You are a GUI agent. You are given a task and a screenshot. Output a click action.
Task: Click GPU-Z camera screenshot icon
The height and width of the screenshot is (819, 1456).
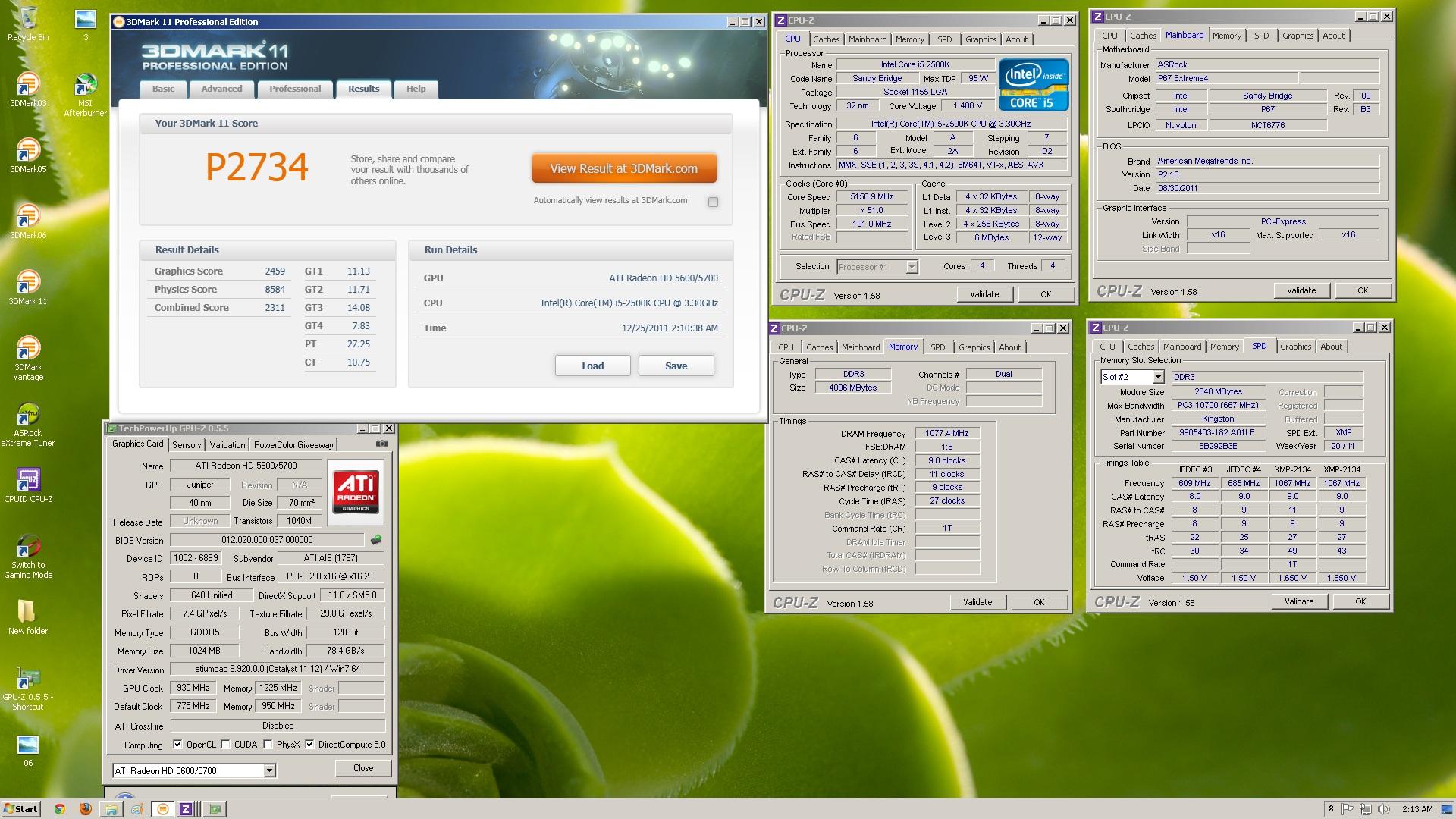click(x=382, y=444)
